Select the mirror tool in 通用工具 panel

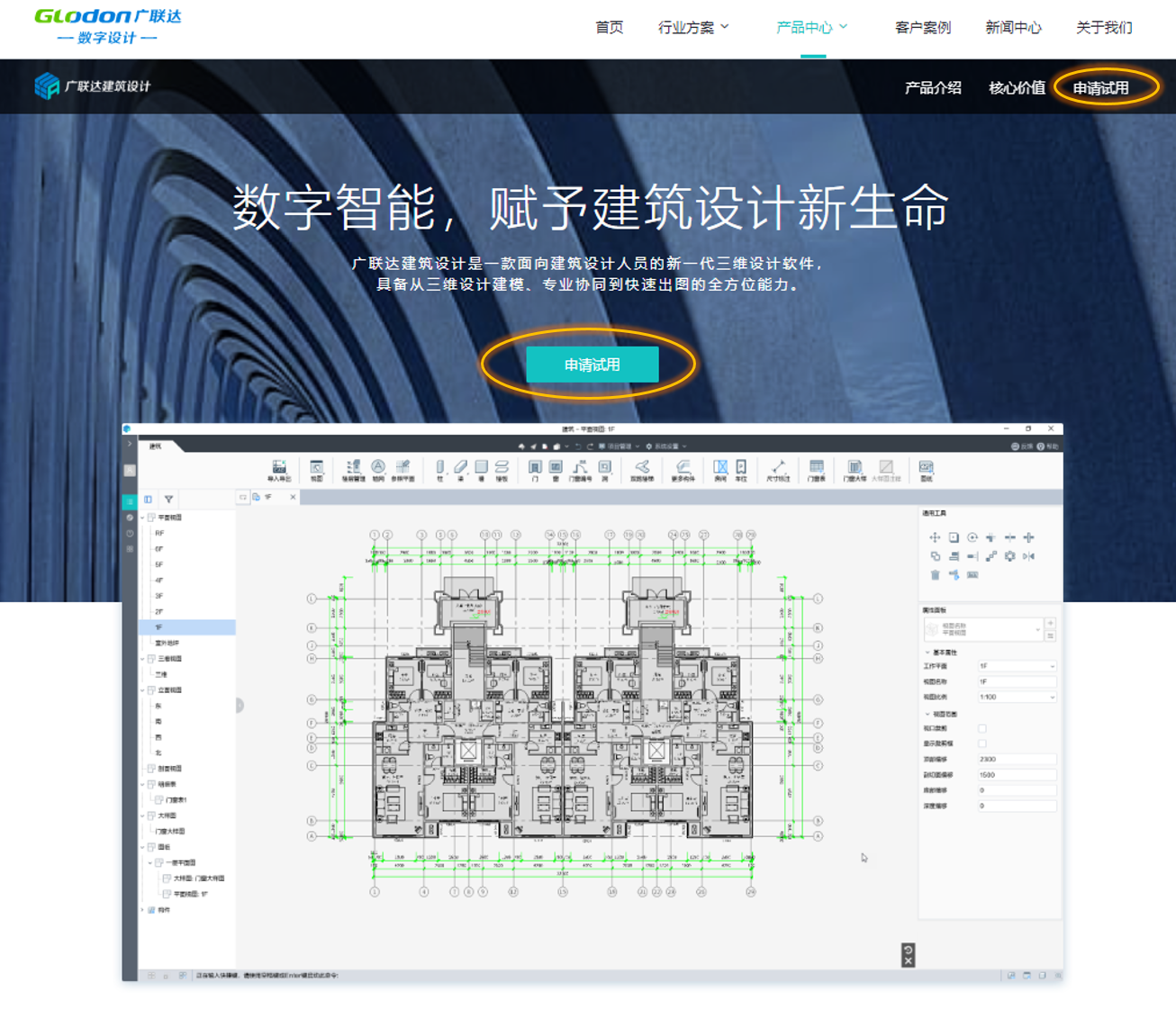pos(1029,556)
